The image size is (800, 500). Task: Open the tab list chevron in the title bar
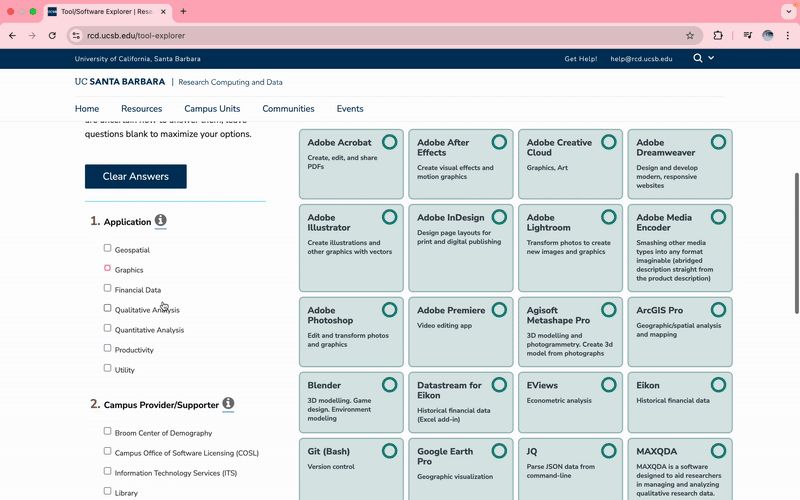pos(789,11)
